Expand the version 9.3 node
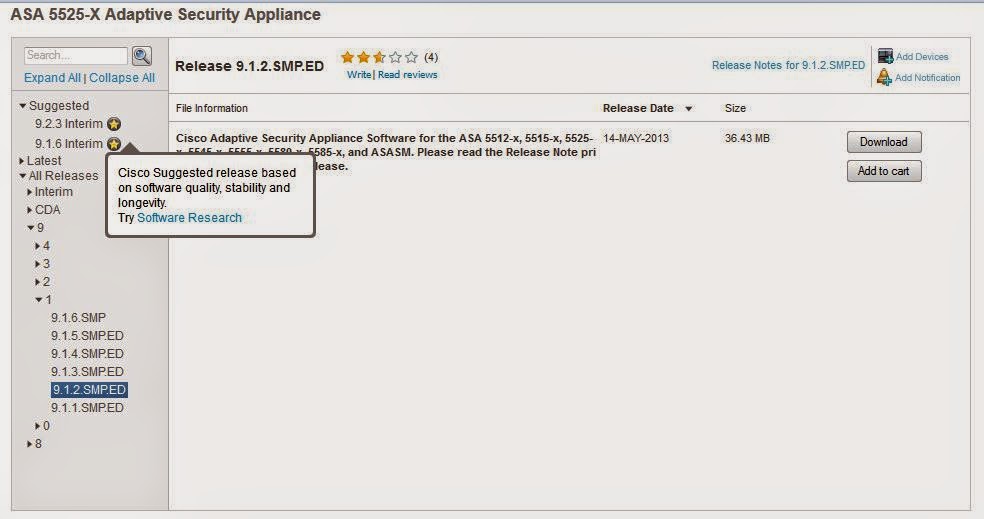Image resolution: width=984 pixels, height=519 pixels. click(38, 264)
